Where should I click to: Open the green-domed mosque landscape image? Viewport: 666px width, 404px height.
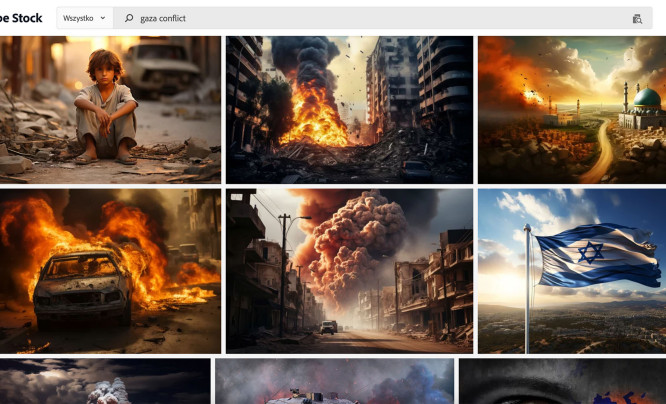point(572,110)
